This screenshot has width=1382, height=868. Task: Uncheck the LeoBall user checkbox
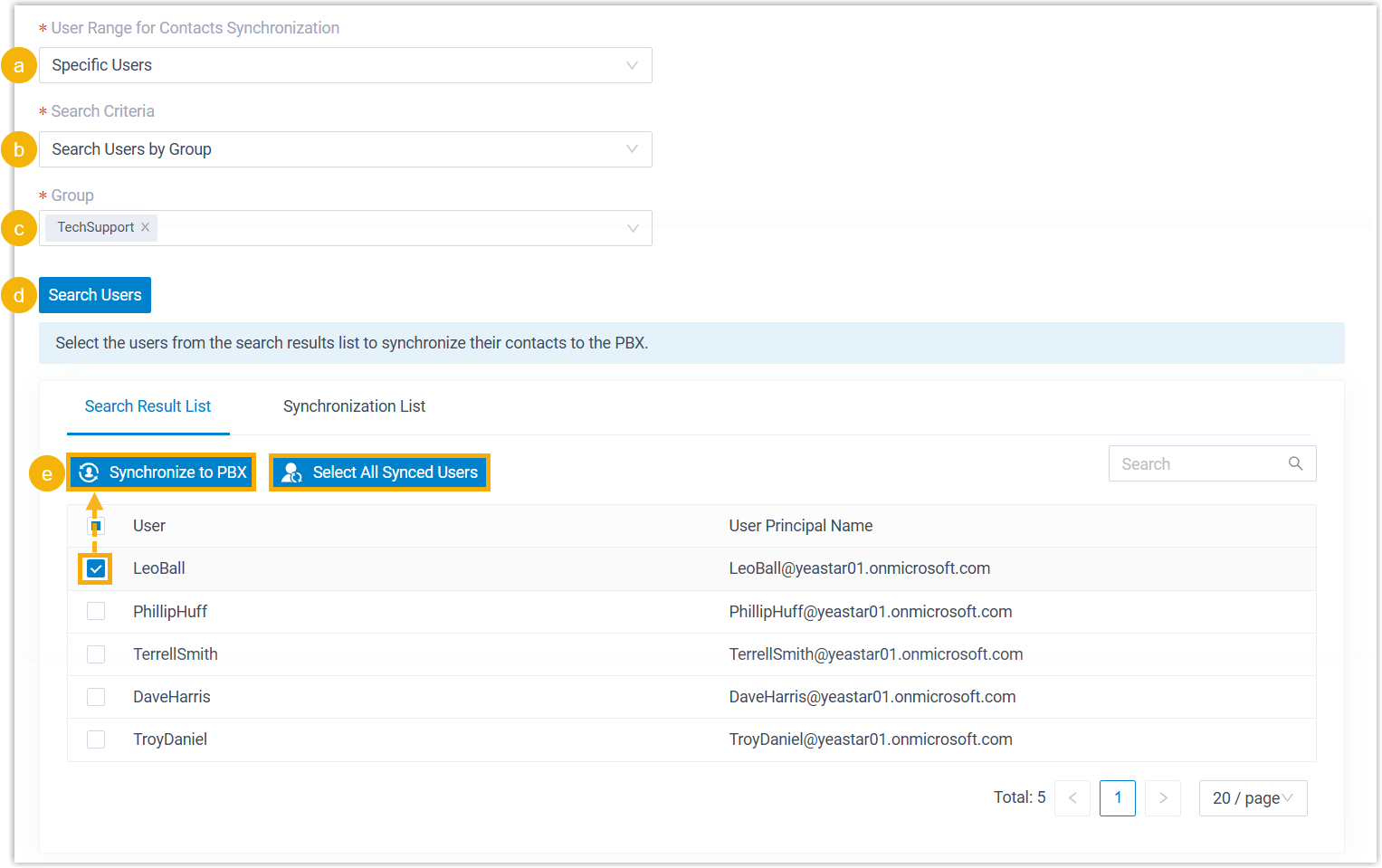[x=96, y=569]
